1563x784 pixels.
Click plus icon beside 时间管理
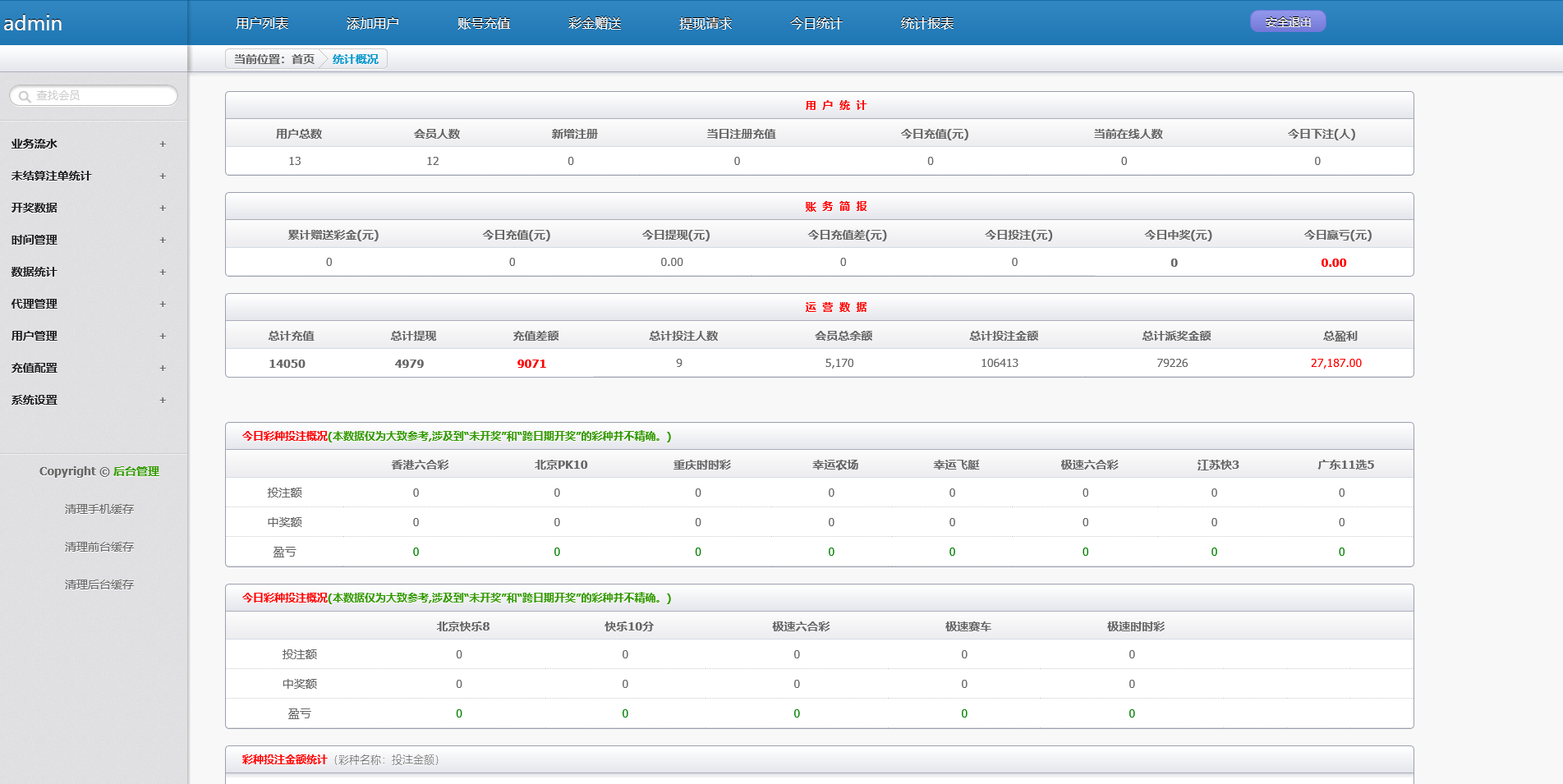(x=163, y=240)
